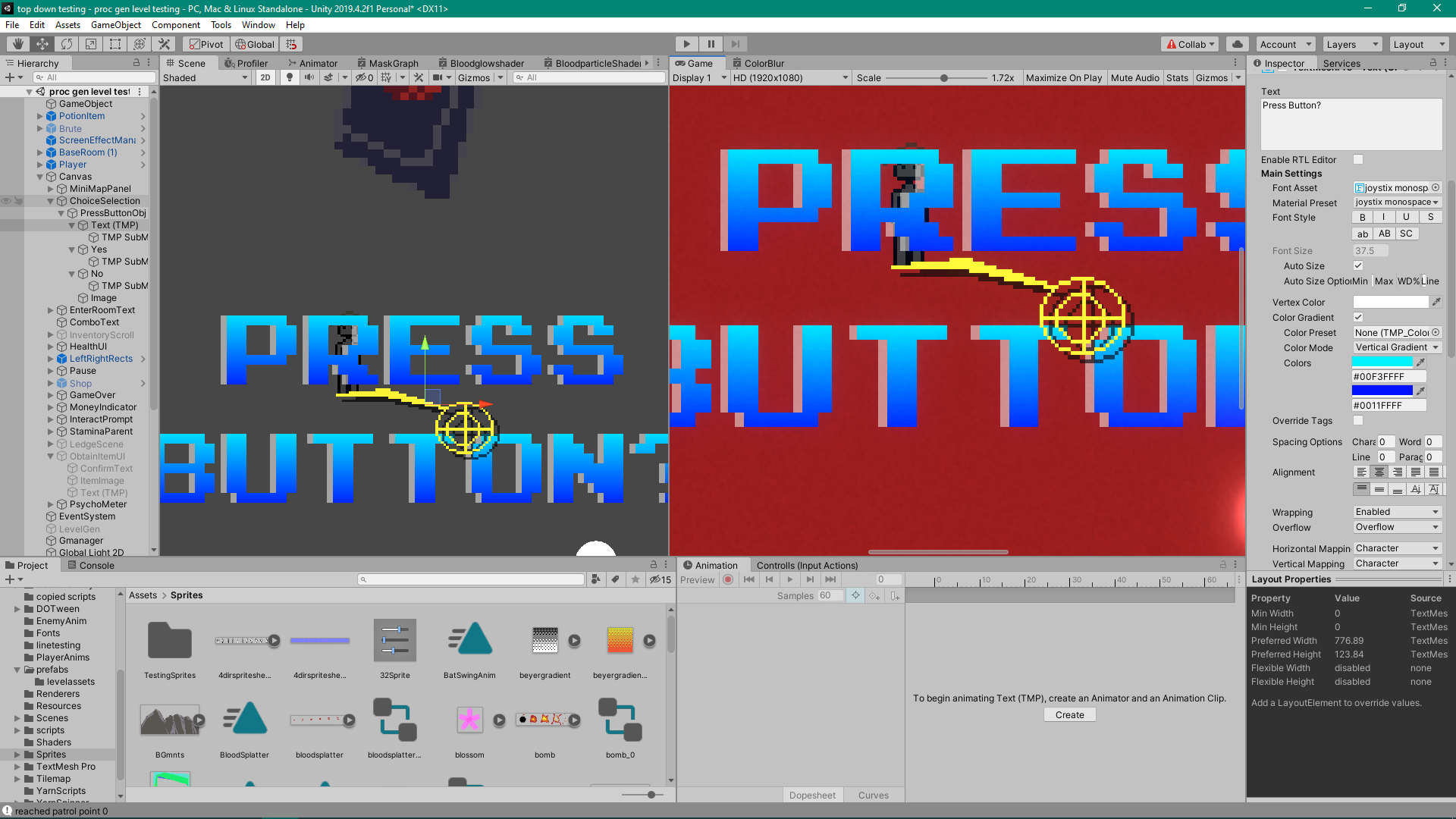1456x819 pixels.
Task: Switch to the Console tab
Action: 91,566
